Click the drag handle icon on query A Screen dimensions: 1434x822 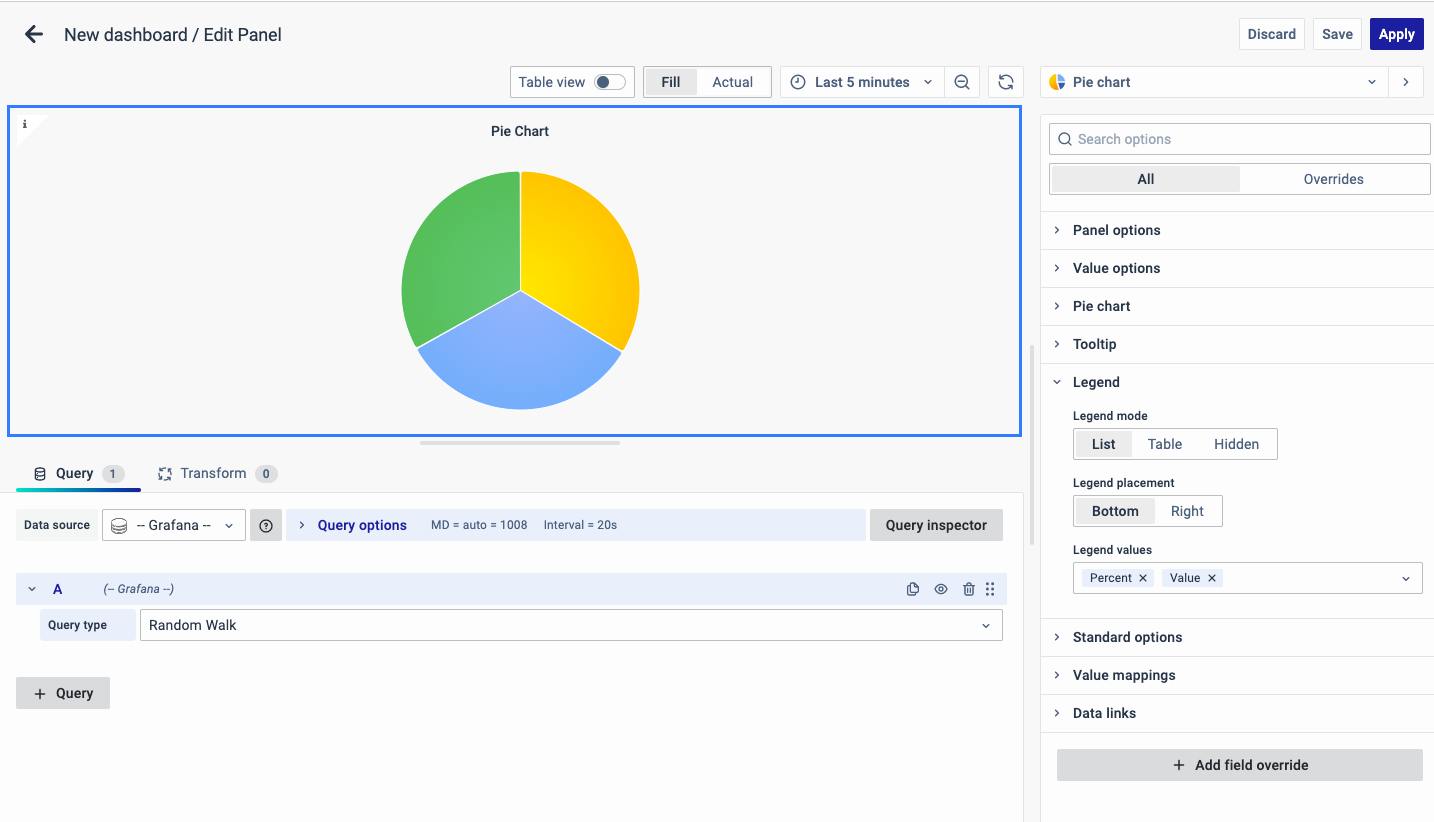(x=990, y=589)
